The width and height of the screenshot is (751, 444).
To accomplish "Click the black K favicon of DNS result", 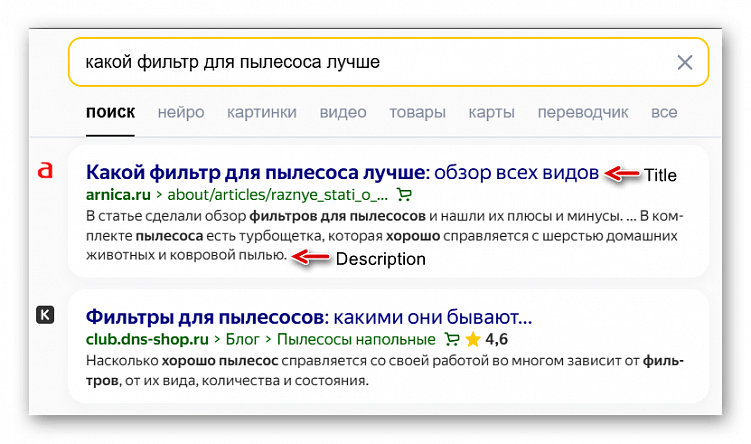I will [45, 315].
